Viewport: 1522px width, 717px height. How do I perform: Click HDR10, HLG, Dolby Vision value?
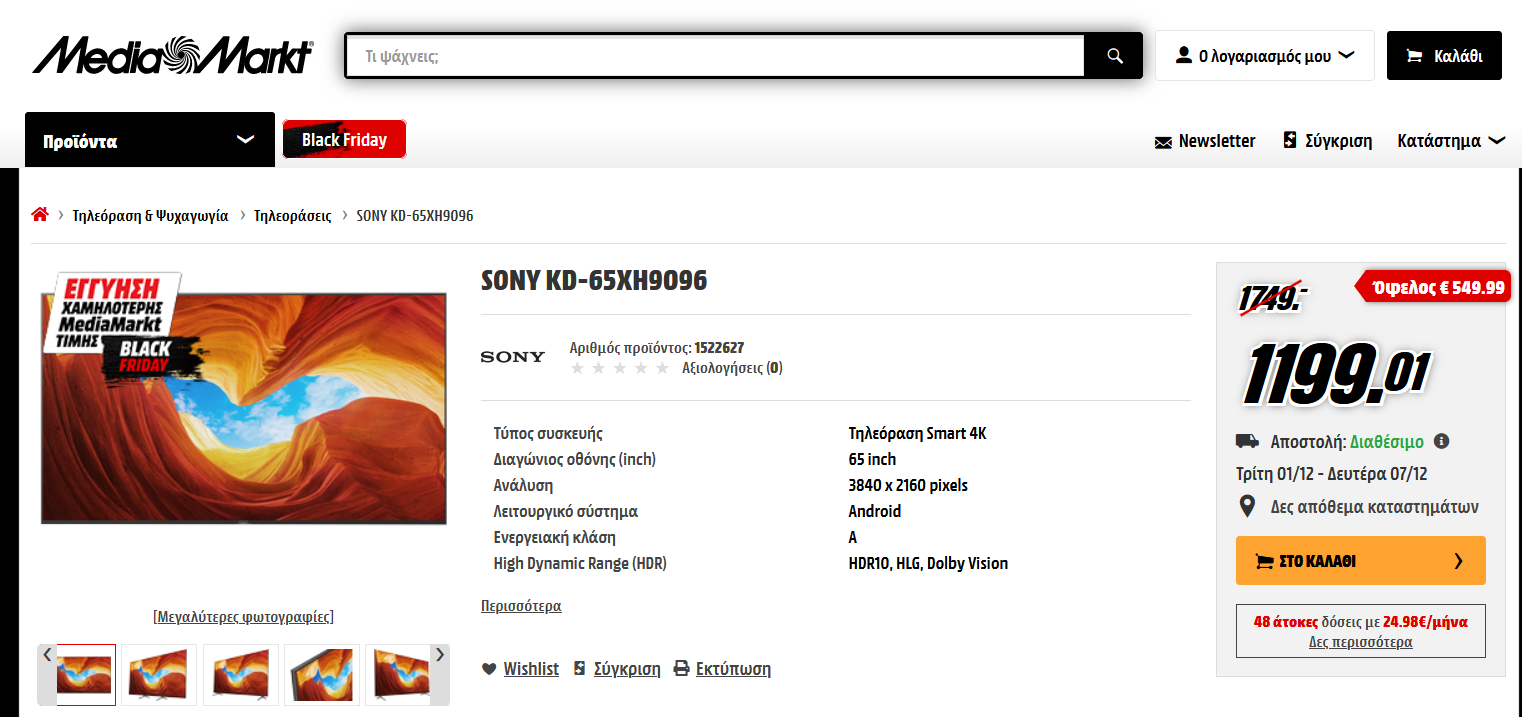click(928, 564)
